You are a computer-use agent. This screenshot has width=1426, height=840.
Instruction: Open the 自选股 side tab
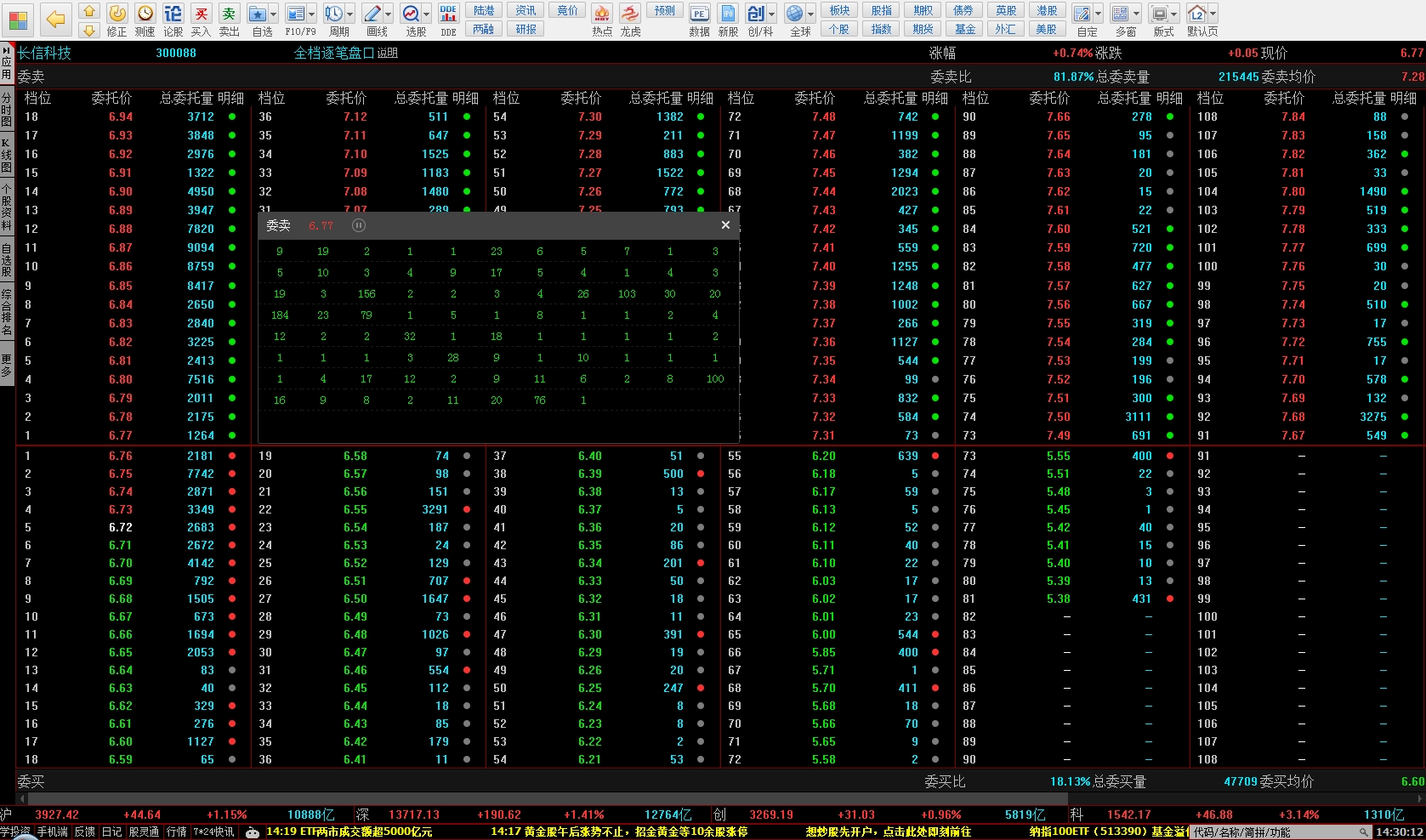click(x=7, y=259)
